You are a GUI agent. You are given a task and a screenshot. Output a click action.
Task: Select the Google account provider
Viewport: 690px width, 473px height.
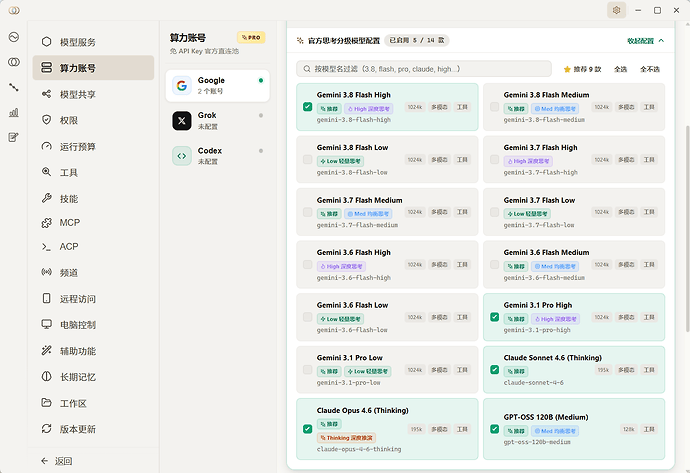pos(218,85)
